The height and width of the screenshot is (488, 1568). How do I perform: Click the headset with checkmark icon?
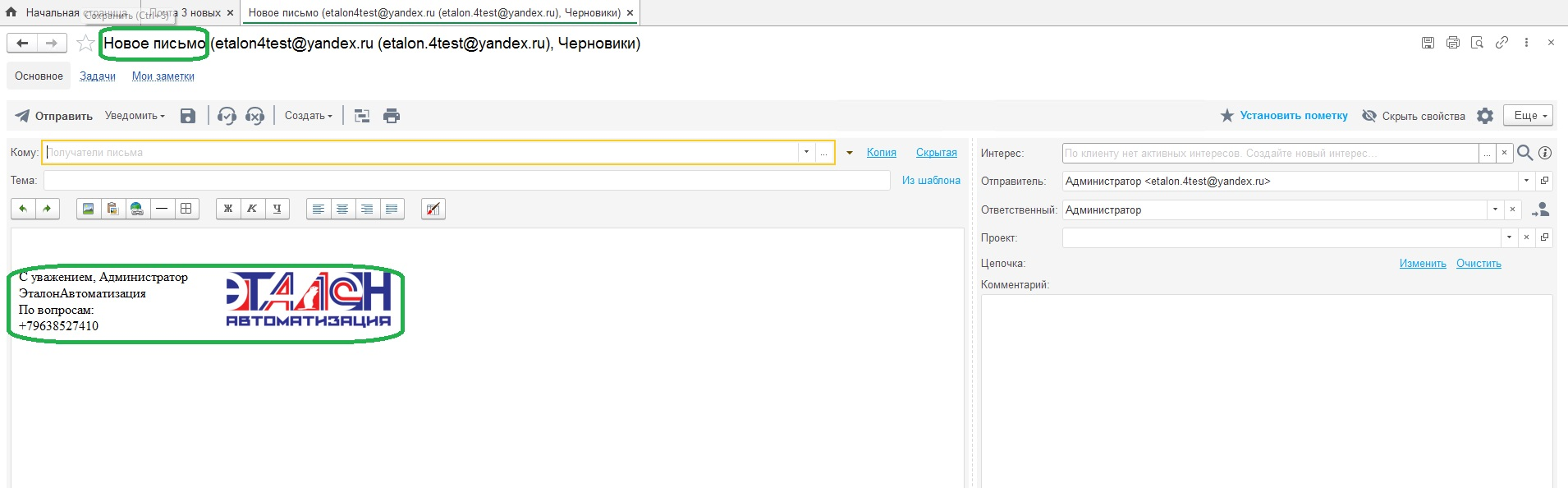coord(227,116)
